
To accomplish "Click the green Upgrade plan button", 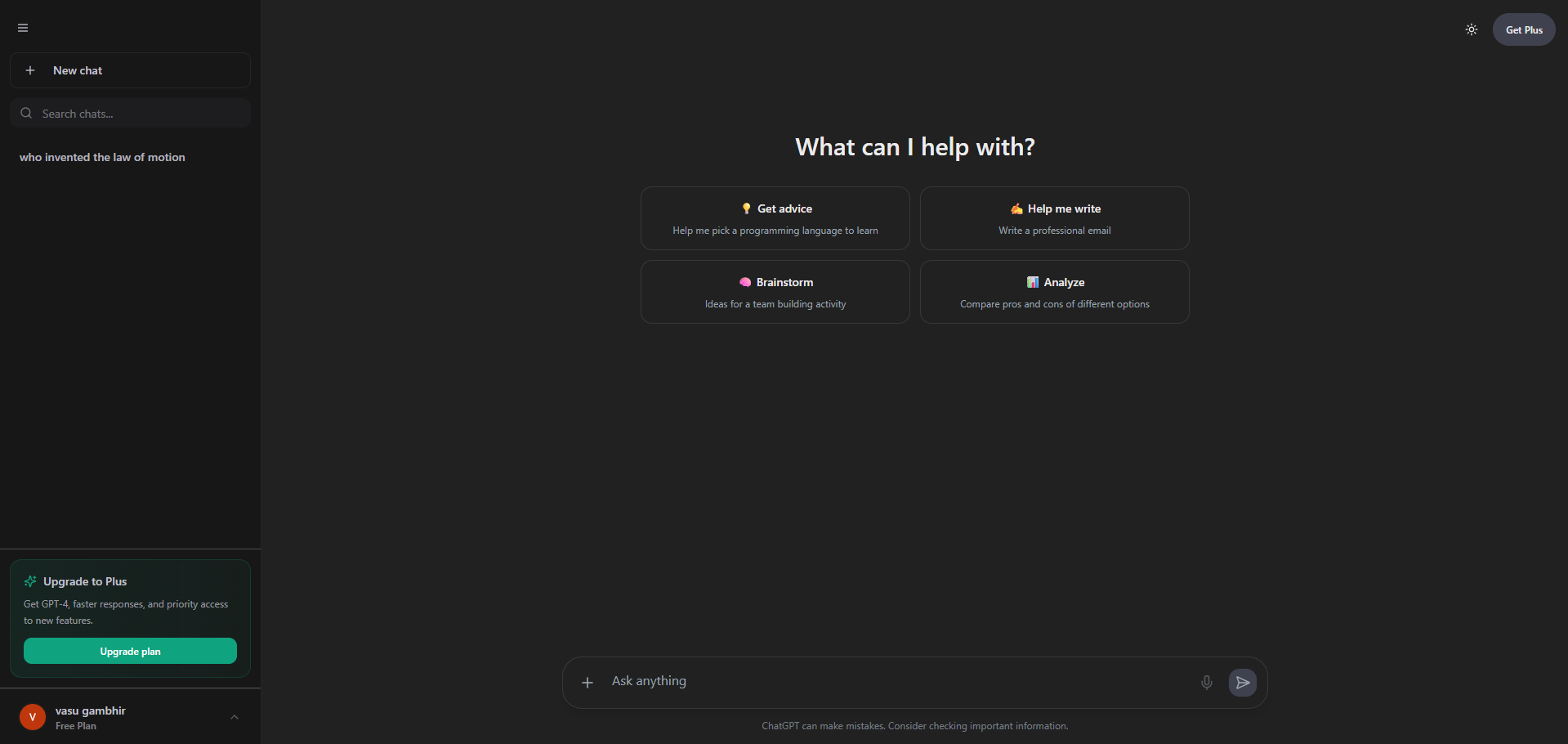I will 130,651.
